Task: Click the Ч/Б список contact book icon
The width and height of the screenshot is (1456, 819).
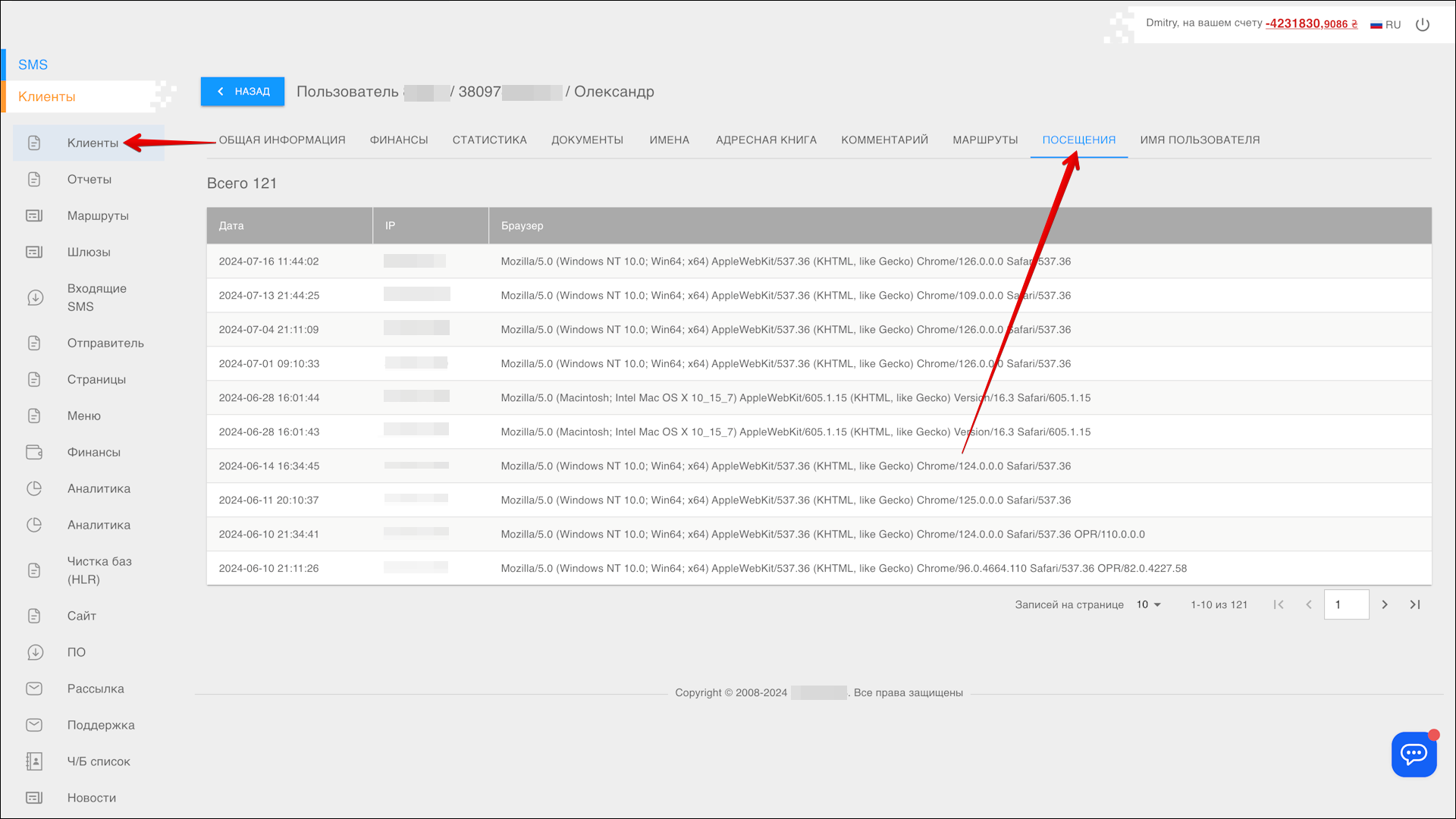Action: (x=35, y=761)
